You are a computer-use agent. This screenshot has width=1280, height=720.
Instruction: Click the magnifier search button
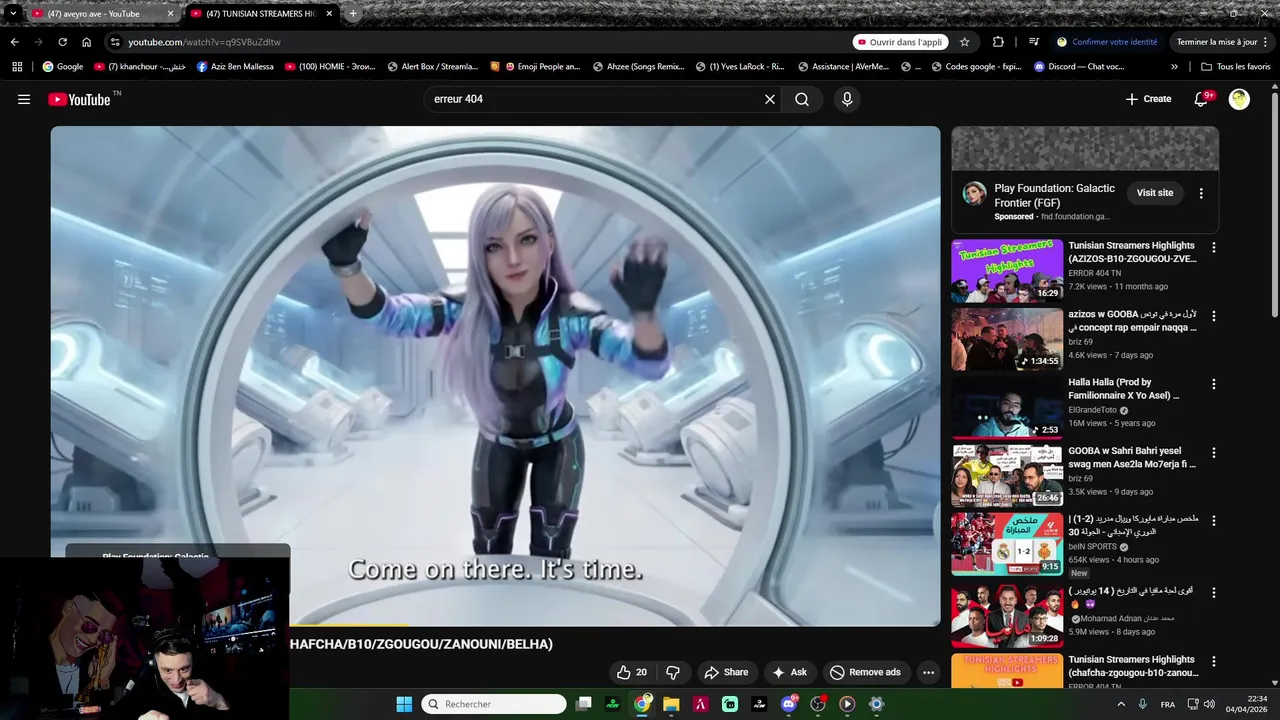802,99
